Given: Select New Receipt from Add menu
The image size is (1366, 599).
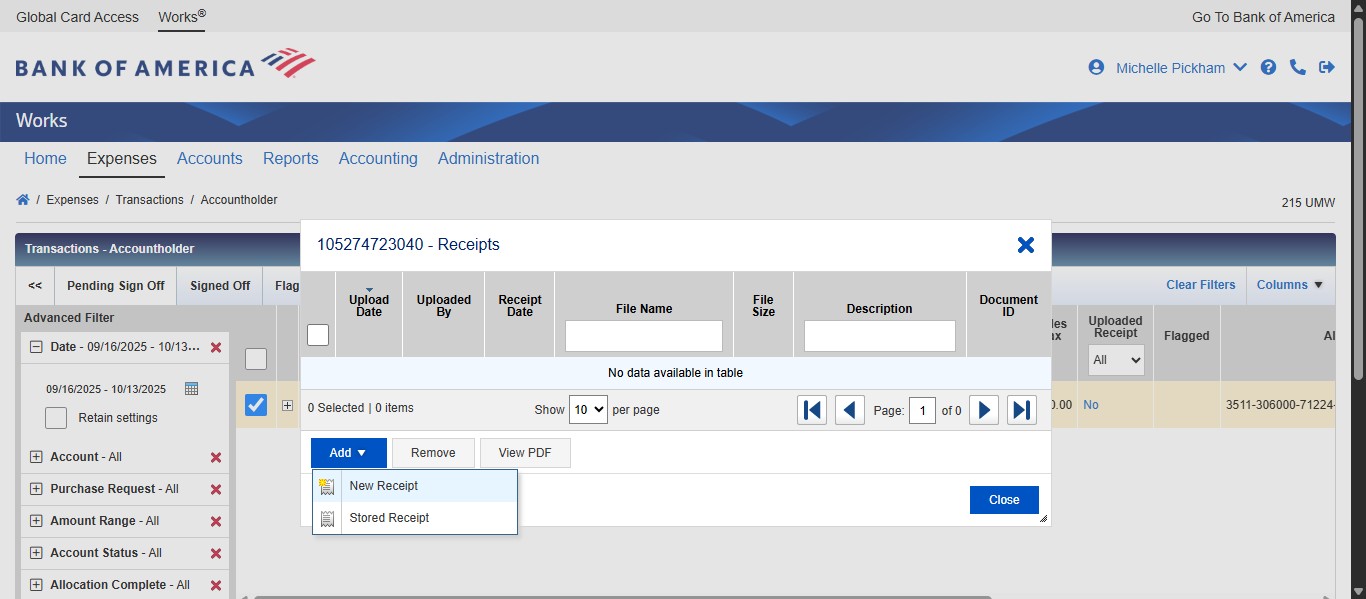Looking at the screenshot, I should tap(384, 486).
